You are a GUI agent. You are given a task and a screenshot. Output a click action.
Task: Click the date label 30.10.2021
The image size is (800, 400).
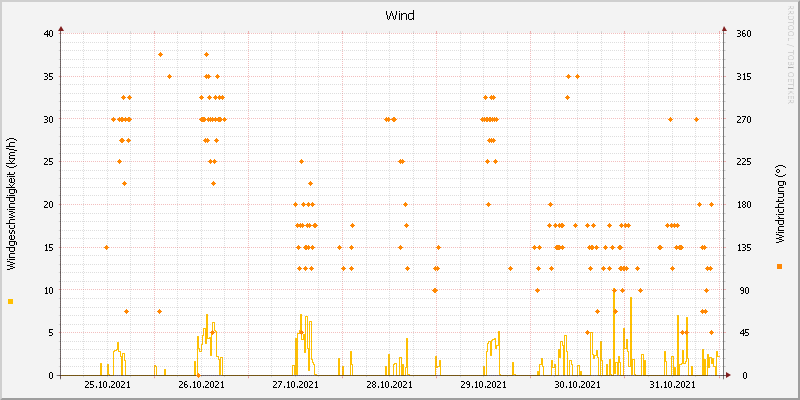pyautogui.click(x=578, y=384)
